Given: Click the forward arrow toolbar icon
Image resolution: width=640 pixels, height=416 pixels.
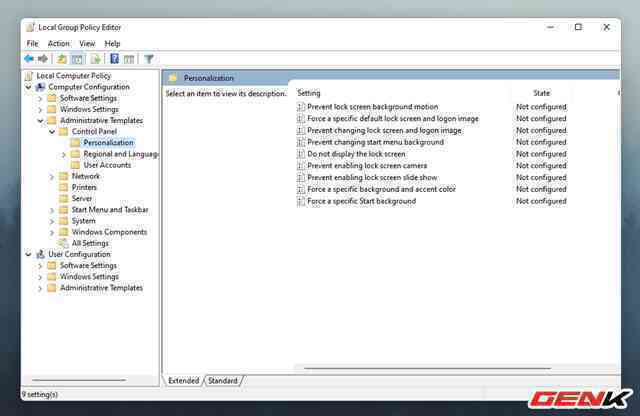Looking at the screenshot, I should 42,59.
